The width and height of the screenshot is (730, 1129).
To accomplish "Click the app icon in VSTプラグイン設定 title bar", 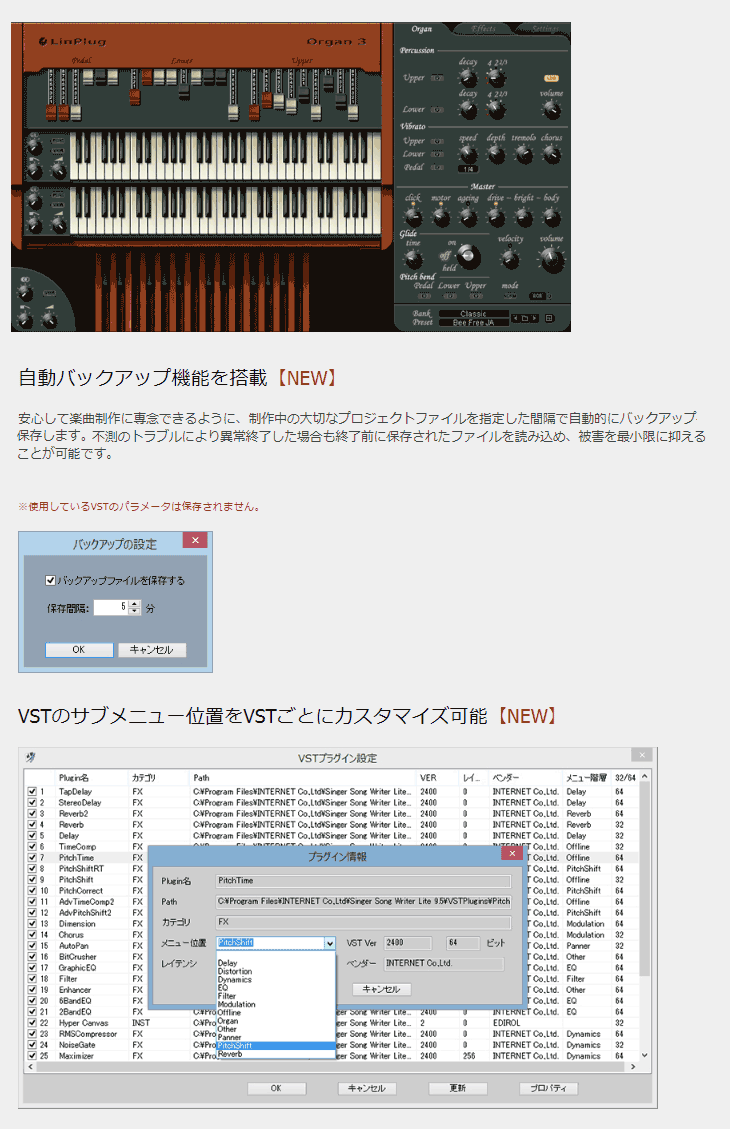I will click(x=30, y=757).
